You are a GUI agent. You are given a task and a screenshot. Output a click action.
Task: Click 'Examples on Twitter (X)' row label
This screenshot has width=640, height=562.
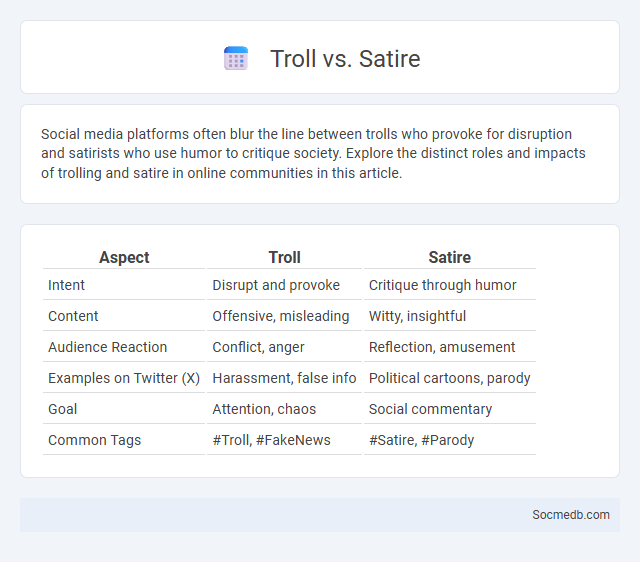(x=124, y=378)
